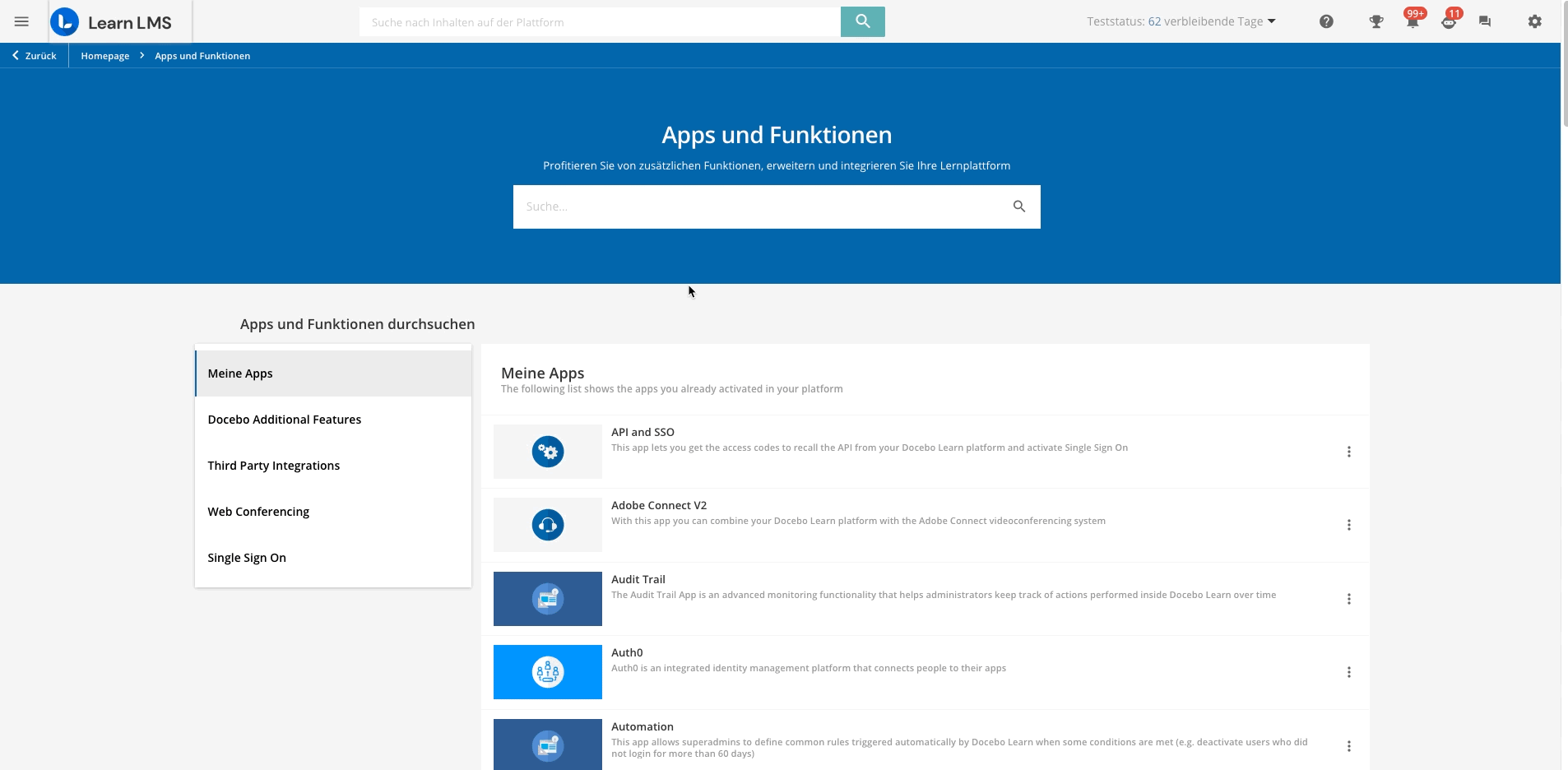Viewport: 1568px width, 770px height.
Task: Open the help question mark icon
Action: tap(1326, 21)
